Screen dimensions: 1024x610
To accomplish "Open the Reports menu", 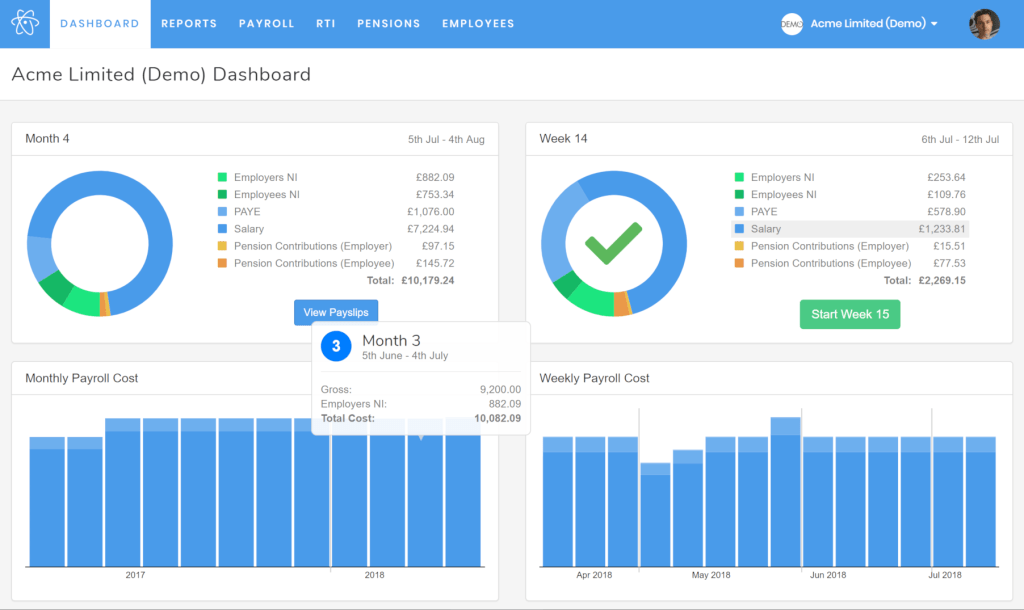I will point(189,24).
